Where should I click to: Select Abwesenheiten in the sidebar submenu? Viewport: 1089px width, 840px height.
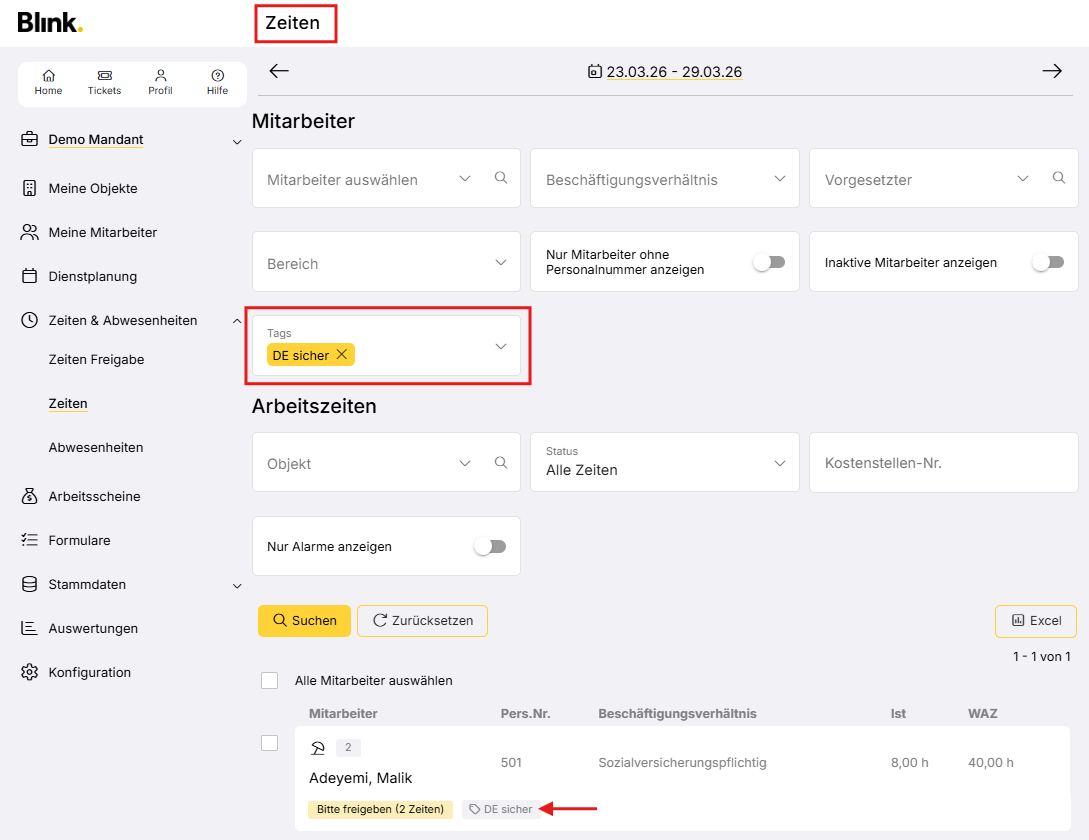(x=95, y=448)
